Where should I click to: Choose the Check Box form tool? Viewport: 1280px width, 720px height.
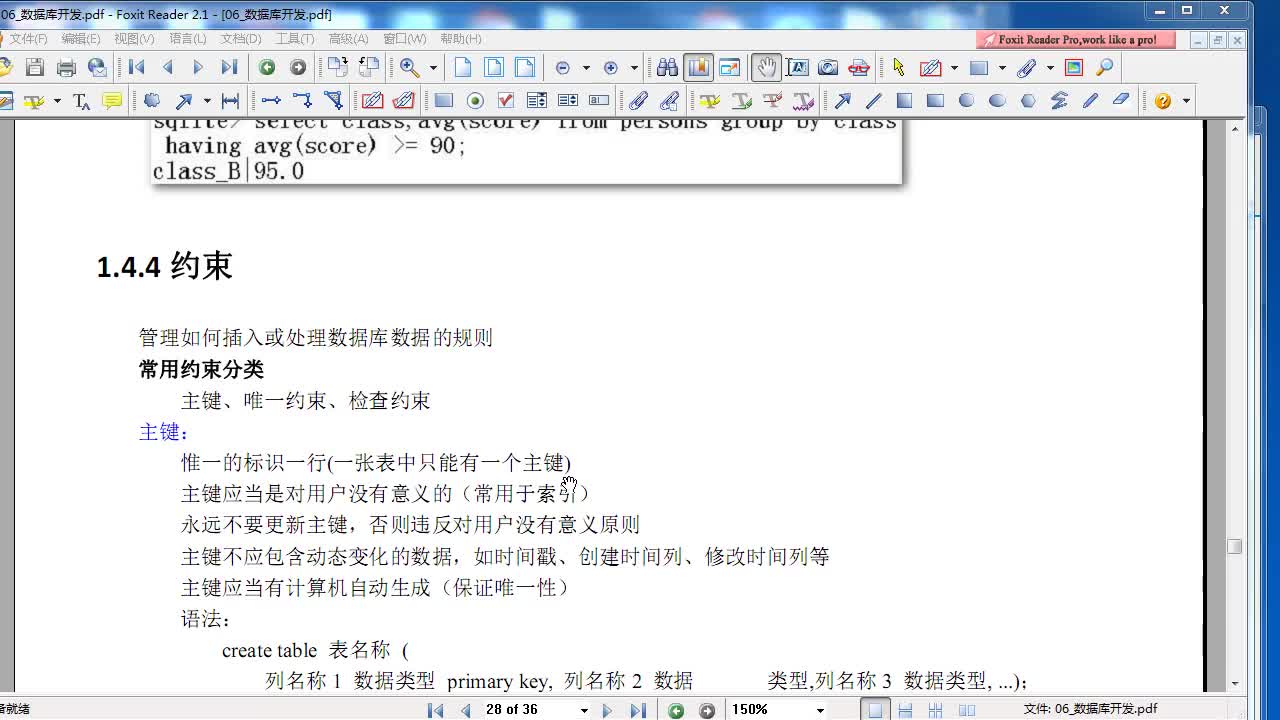tap(506, 101)
